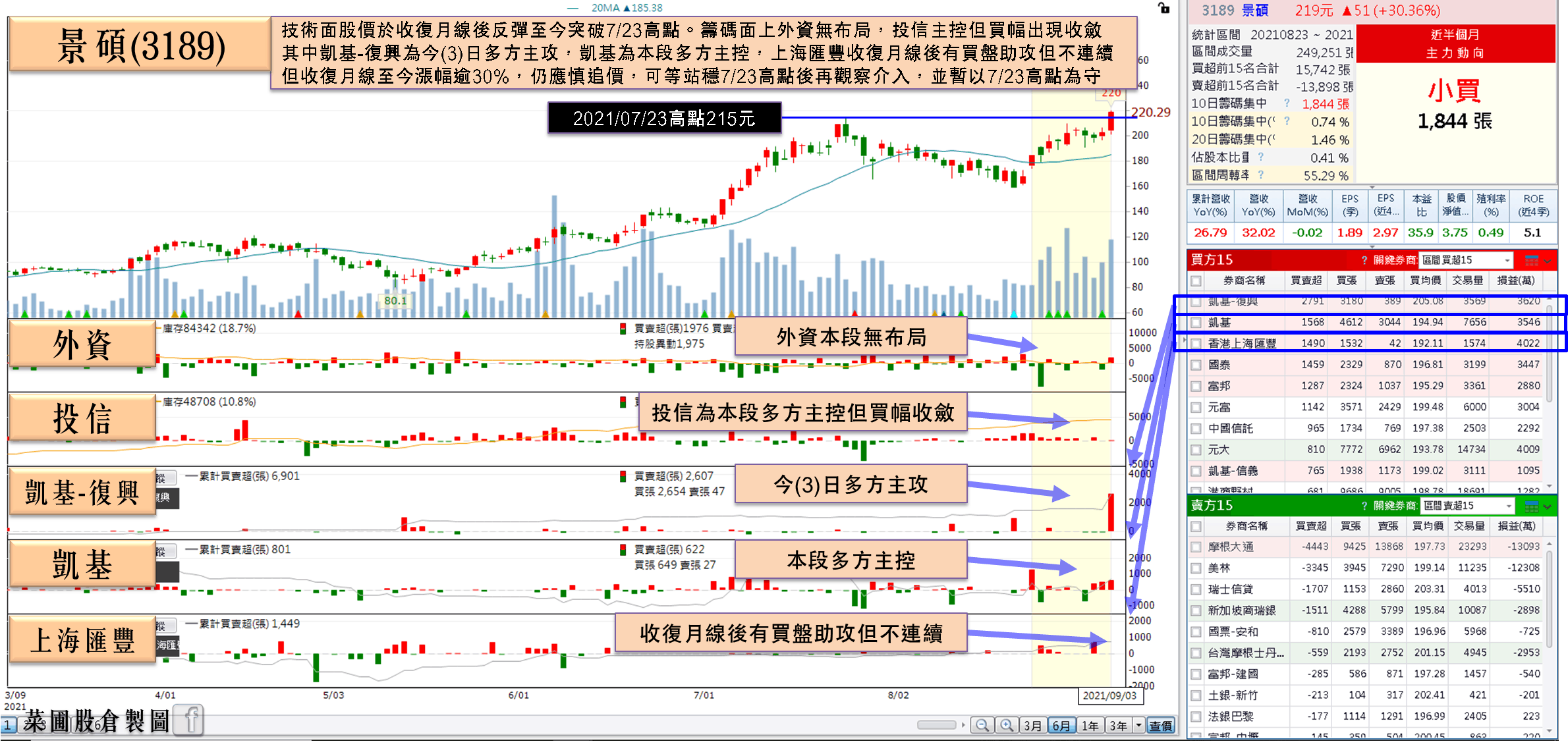Click the 2021/09/03 date marker on the axis
The height and width of the screenshot is (756, 1568).
coord(1109,695)
